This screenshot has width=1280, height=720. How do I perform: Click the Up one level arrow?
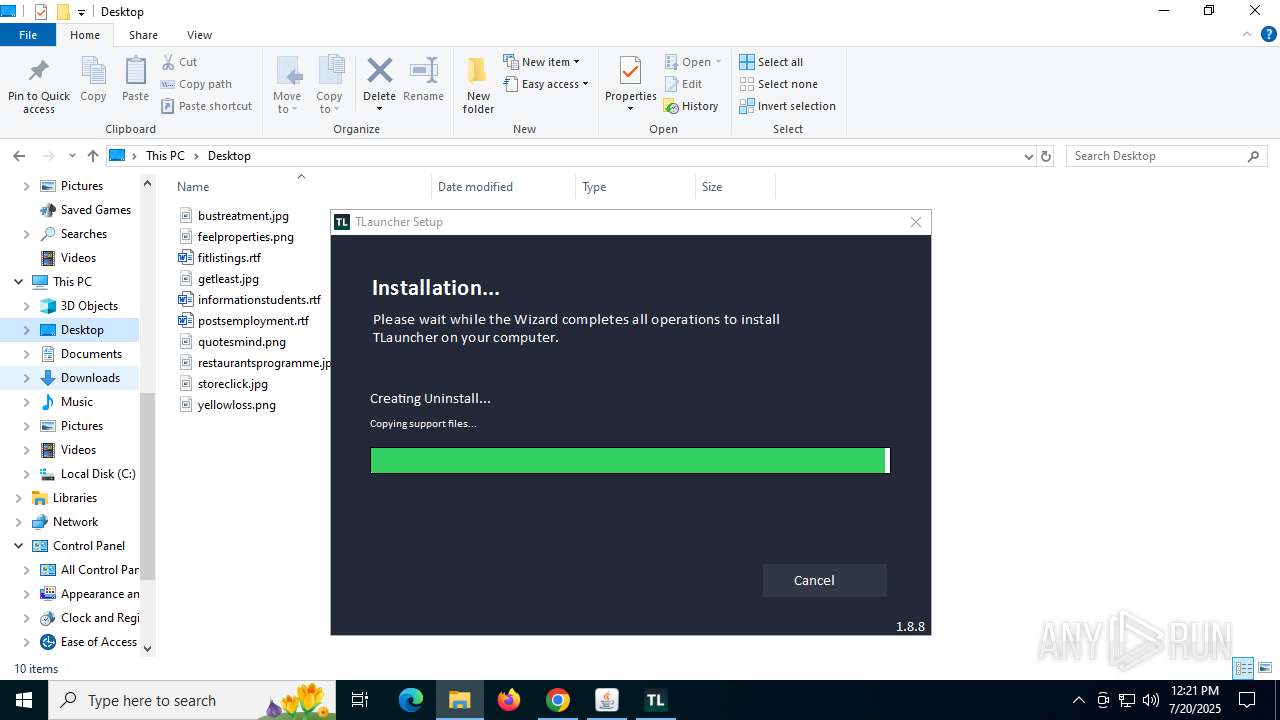click(93, 156)
